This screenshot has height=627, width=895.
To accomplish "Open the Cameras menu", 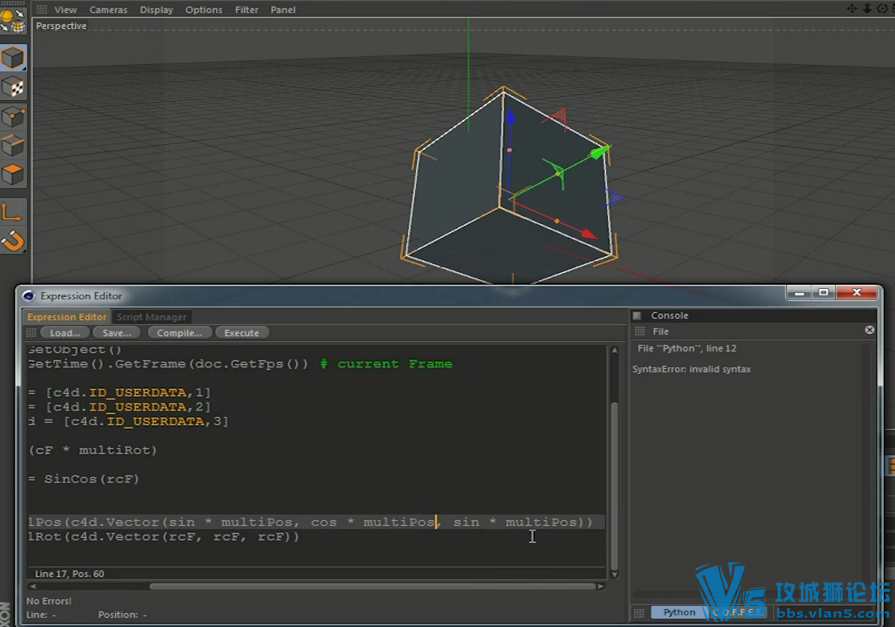I will coord(108,10).
